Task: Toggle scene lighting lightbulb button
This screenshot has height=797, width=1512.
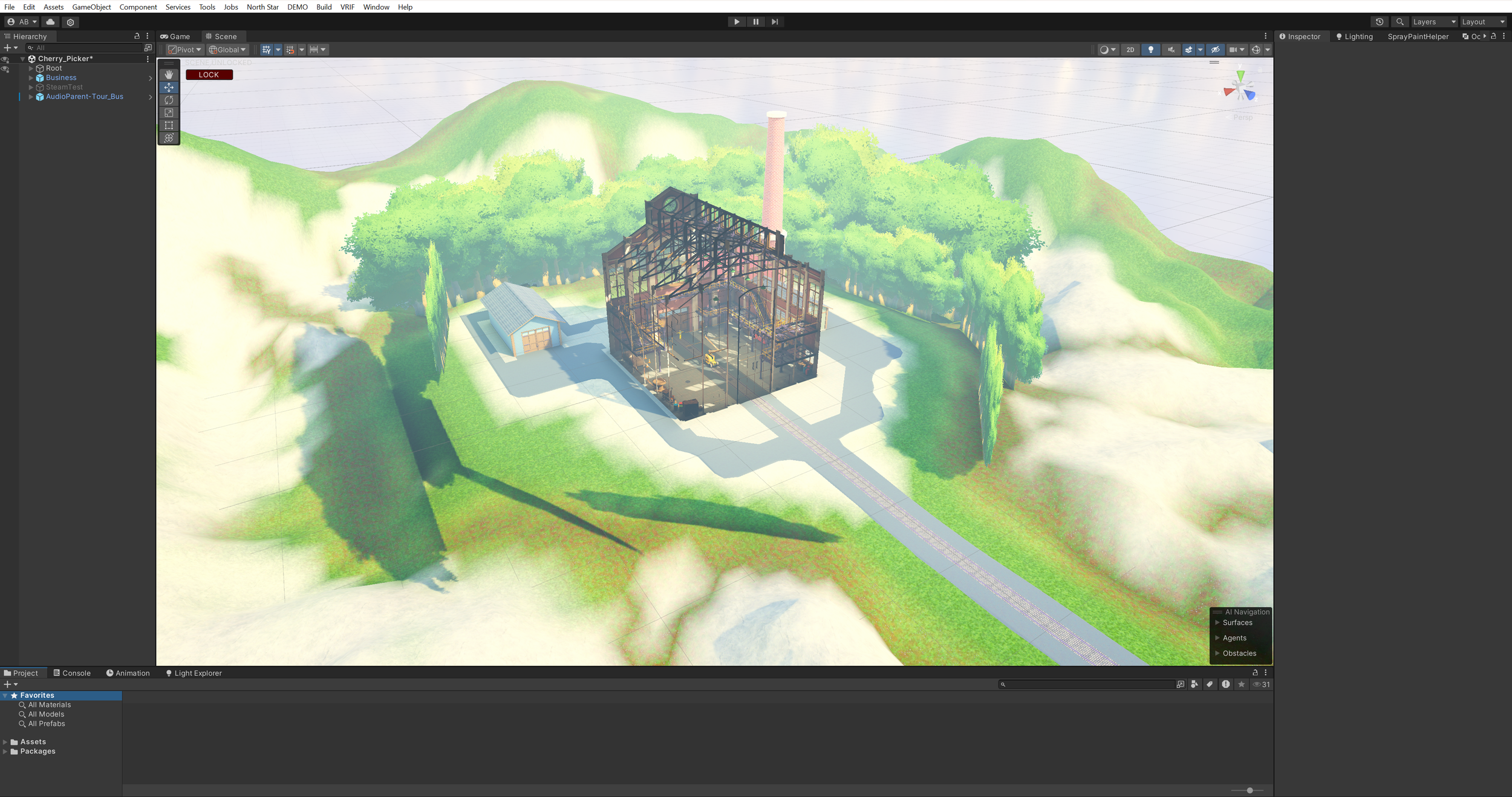Action: tap(1150, 50)
